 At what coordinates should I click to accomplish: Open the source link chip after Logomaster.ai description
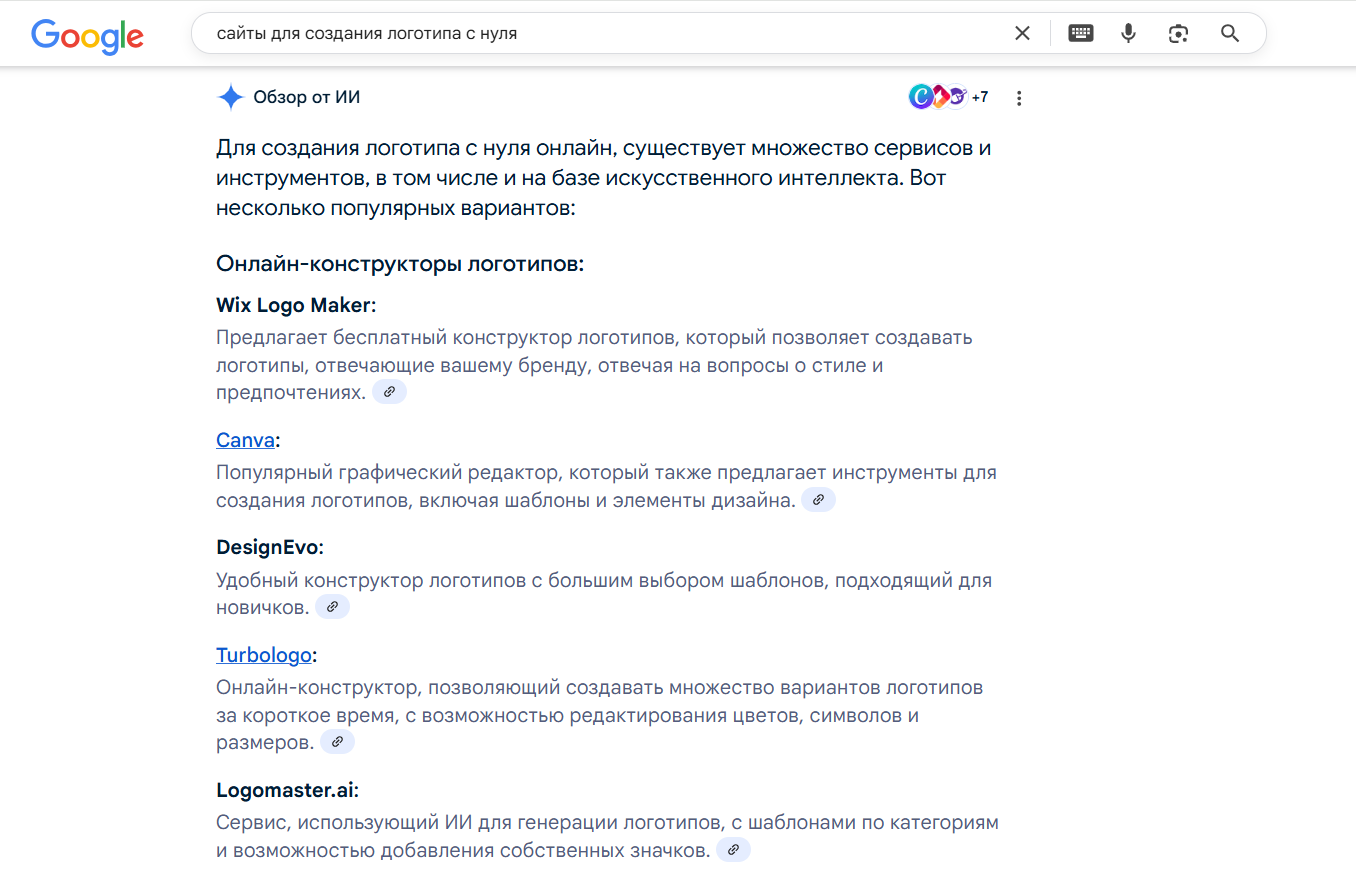click(733, 850)
